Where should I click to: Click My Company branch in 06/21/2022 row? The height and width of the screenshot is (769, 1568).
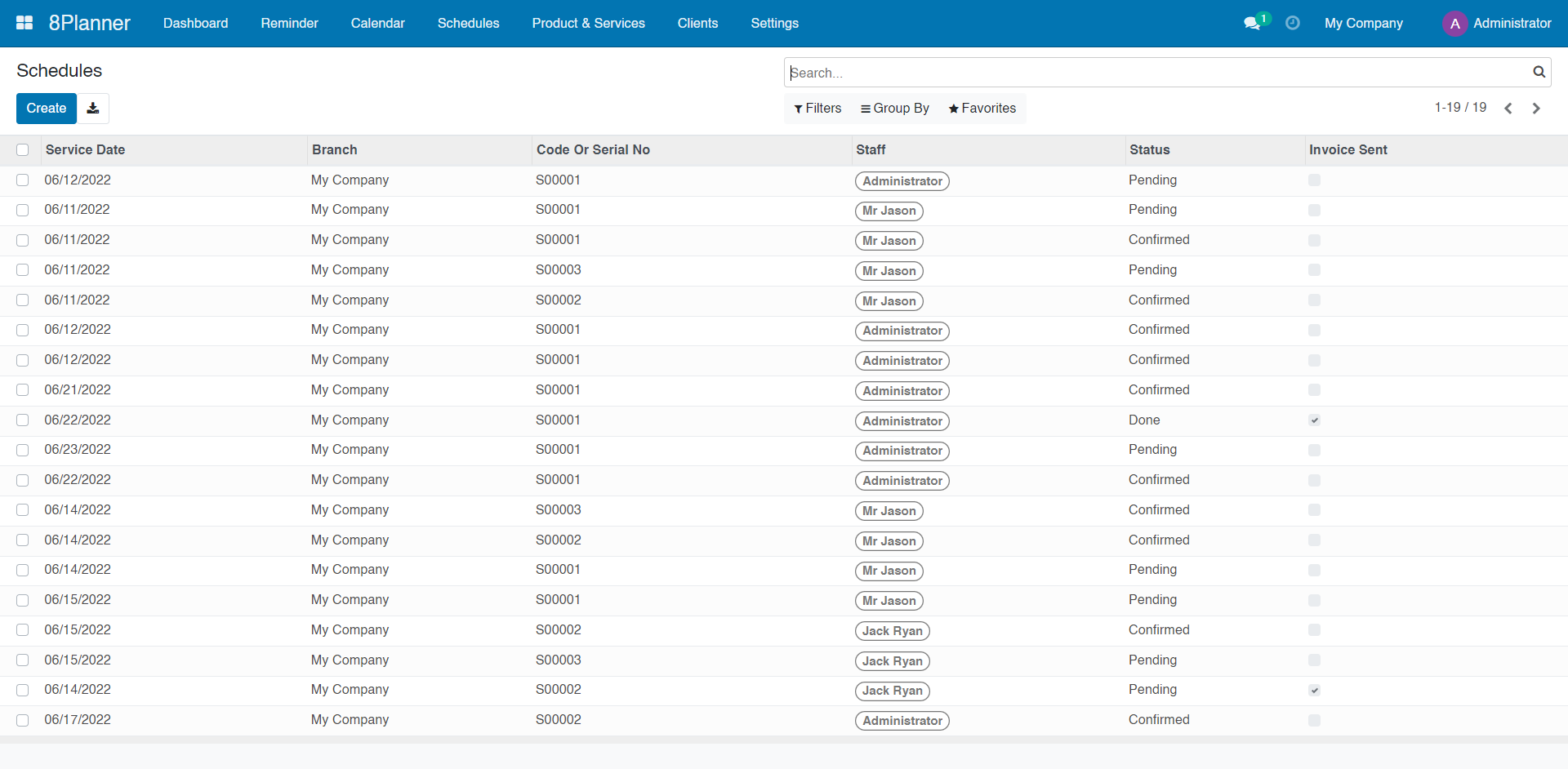(x=350, y=389)
